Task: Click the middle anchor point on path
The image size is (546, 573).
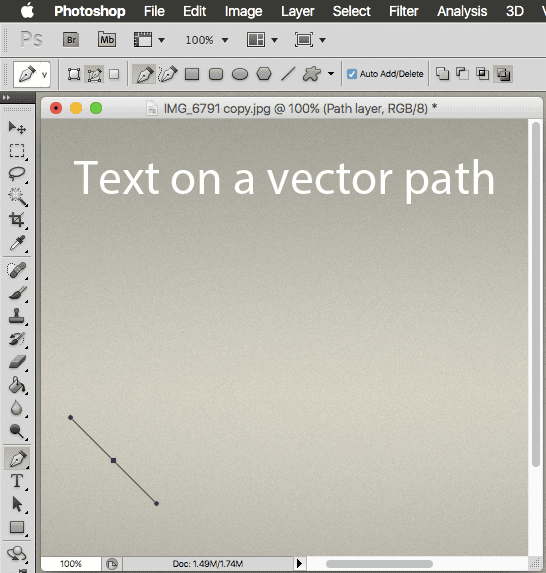Action: 114,460
